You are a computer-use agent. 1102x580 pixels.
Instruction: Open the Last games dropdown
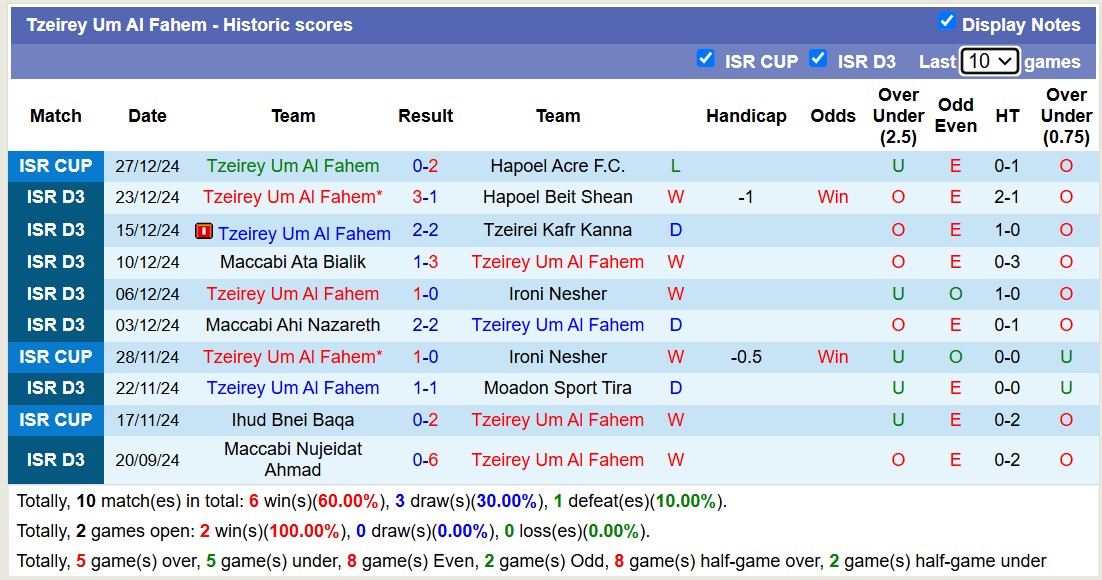click(990, 61)
